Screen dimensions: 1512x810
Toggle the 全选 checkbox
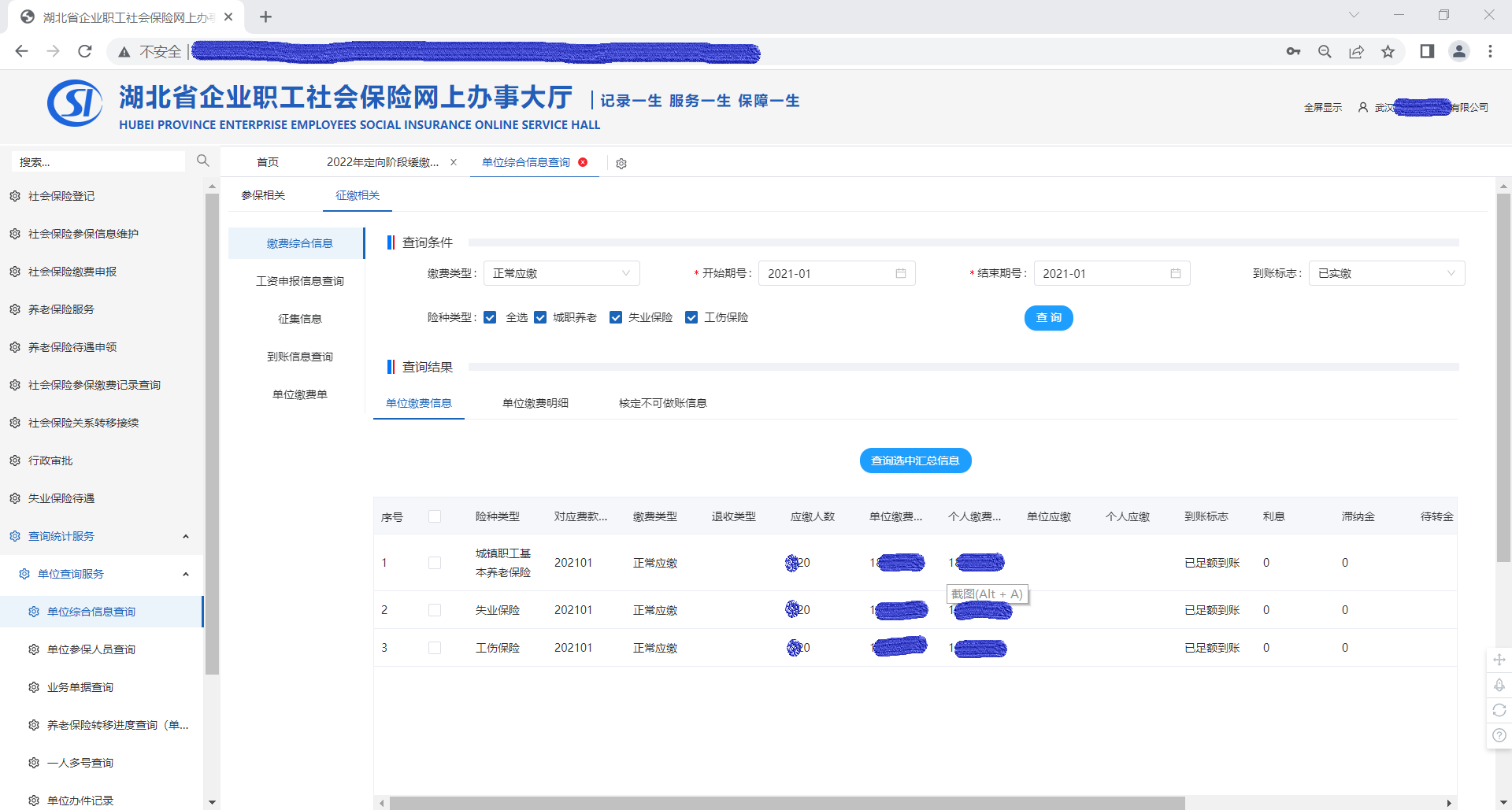(490, 317)
